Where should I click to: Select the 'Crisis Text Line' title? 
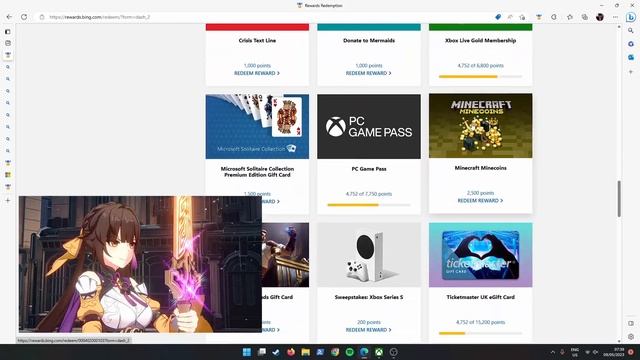[257, 40]
